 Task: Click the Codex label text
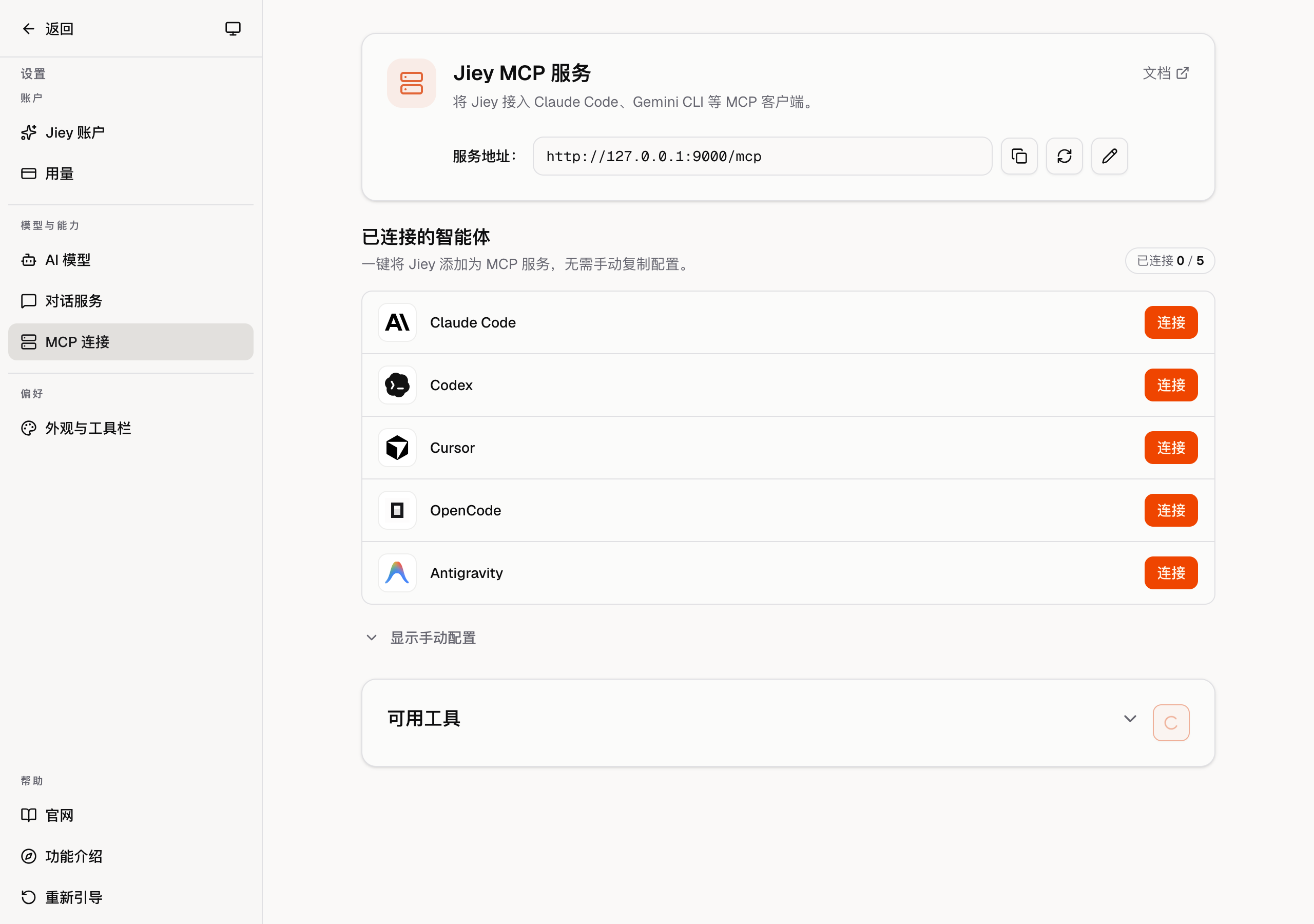451,386
